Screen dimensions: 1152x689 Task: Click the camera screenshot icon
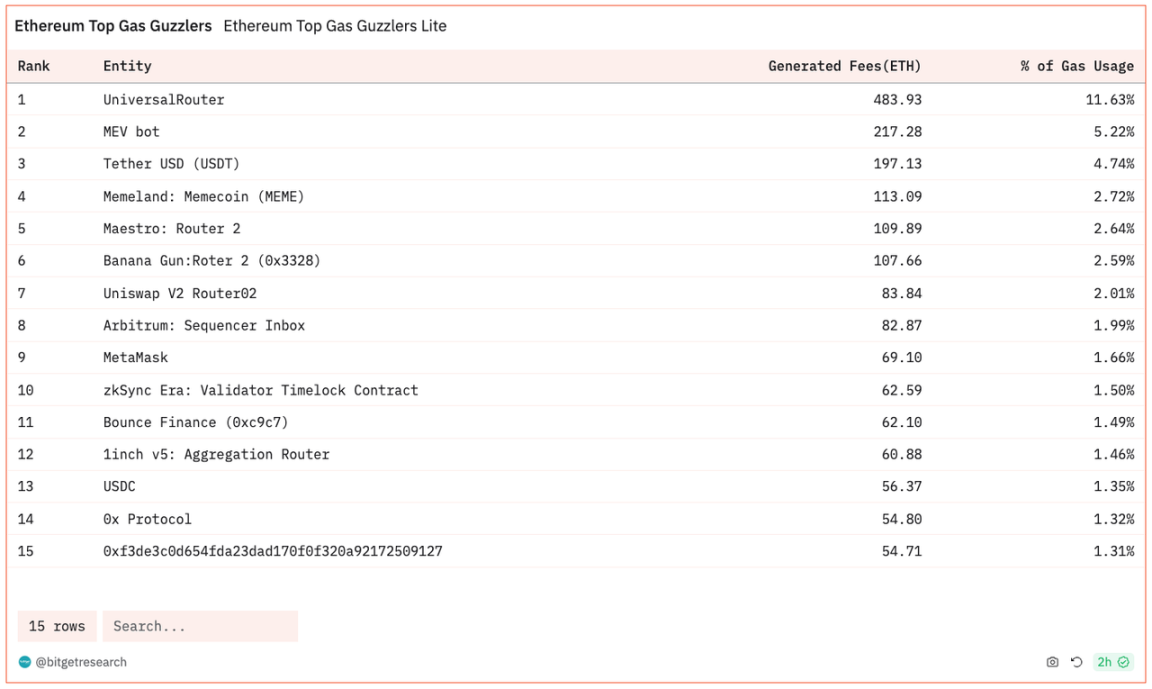[x=1052, y=662]
